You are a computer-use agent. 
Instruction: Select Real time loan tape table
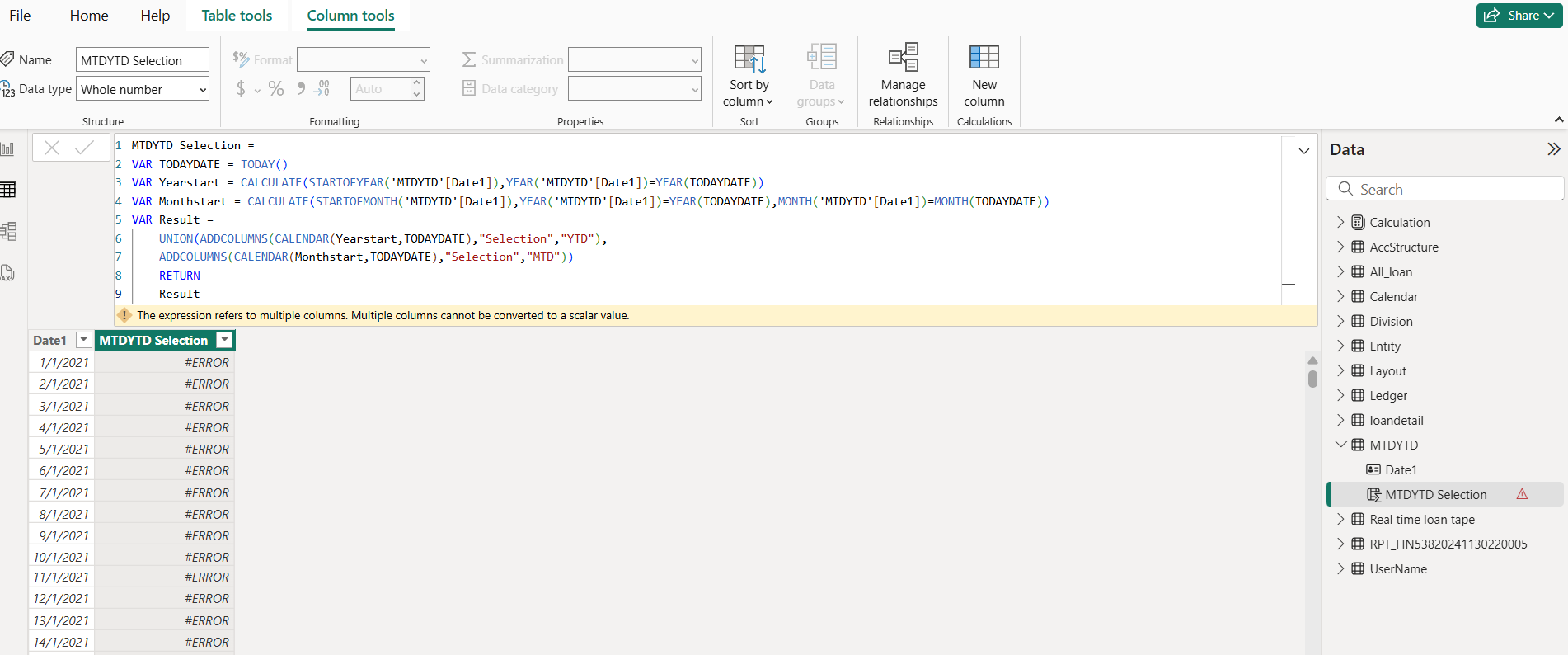coord(1422,519)
